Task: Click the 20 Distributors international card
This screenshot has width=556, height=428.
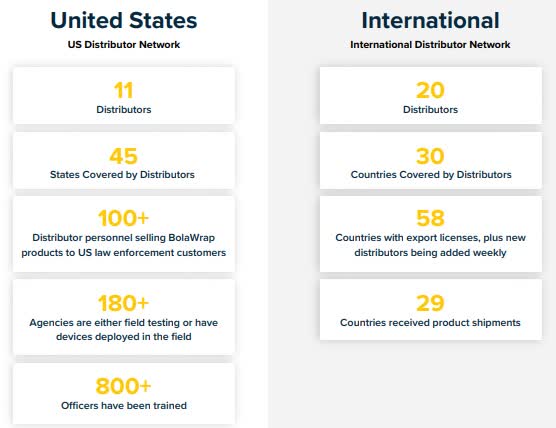Action: point(431,96)
